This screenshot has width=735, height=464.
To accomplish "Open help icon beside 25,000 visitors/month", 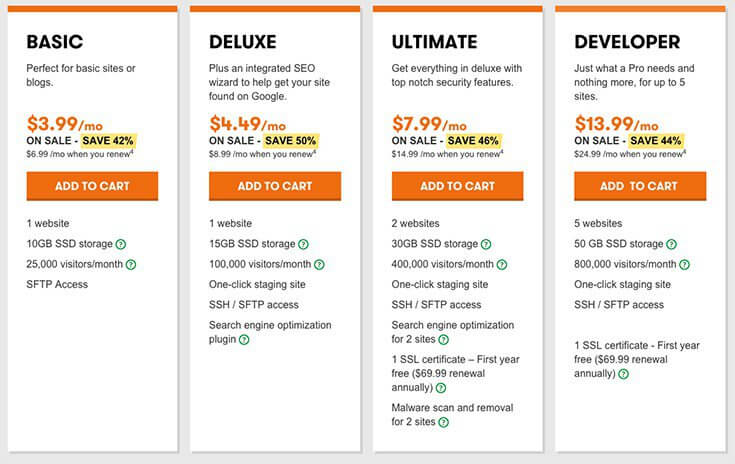I will pyautogui.click(x=131, y=265).
